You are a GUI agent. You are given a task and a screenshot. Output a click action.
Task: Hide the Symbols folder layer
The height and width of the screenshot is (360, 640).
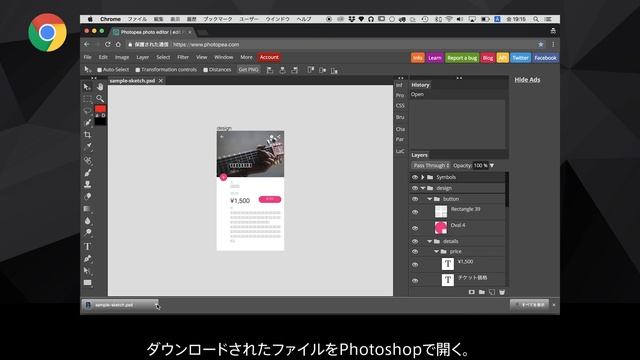415,177
